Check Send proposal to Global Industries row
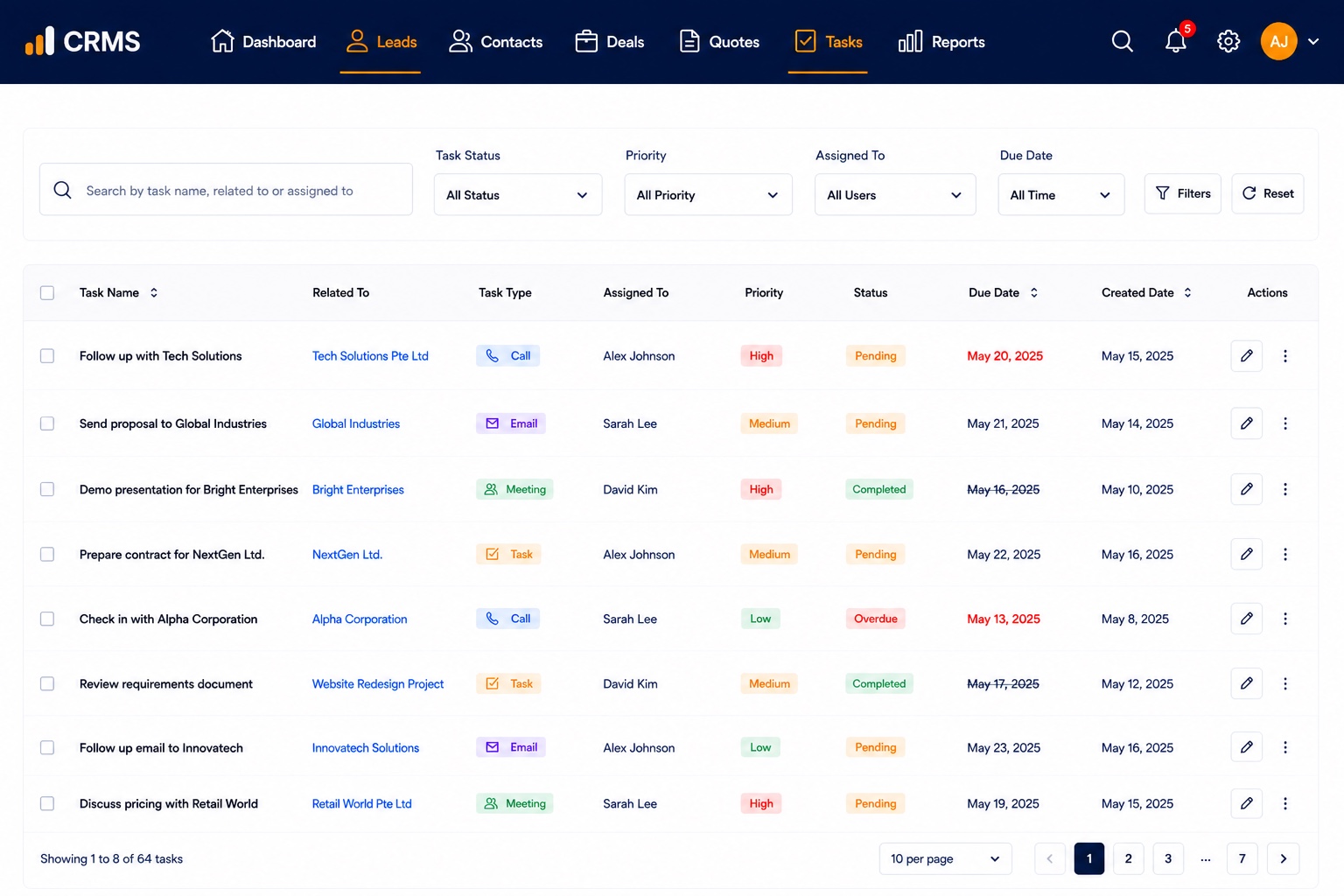 (x=47, y=423)
